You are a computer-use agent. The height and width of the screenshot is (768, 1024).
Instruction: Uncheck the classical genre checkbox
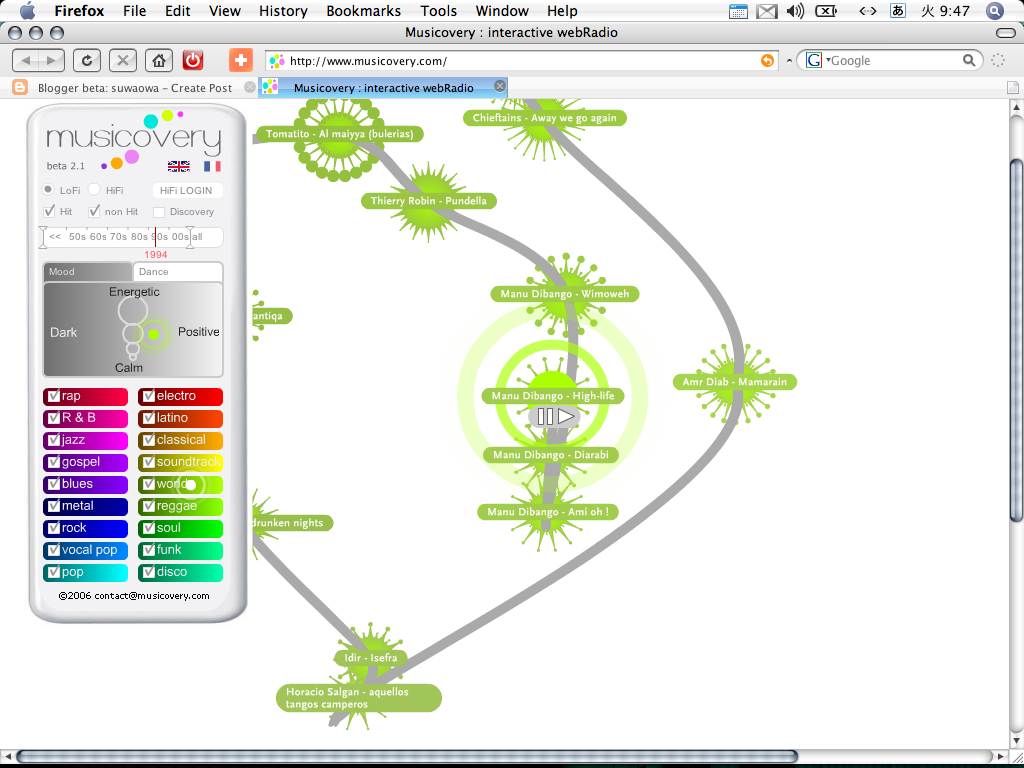coord(148,440)
